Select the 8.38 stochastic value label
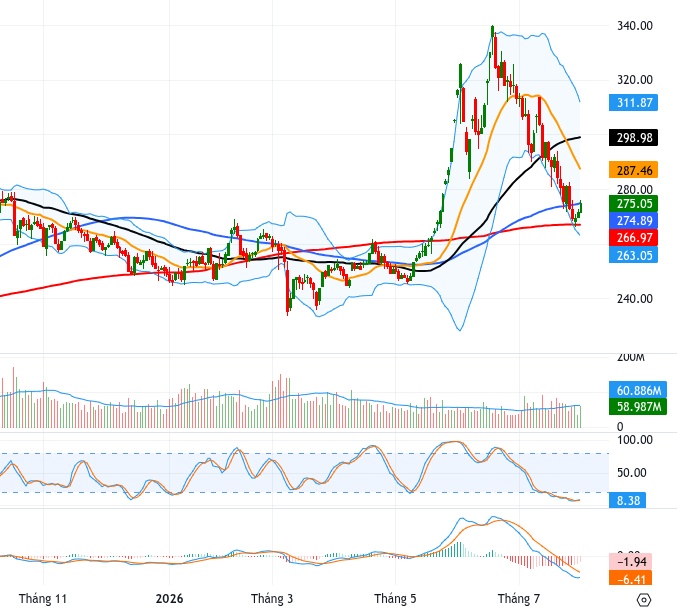Viewport: 677px width, 612px height. coord(627,501)
